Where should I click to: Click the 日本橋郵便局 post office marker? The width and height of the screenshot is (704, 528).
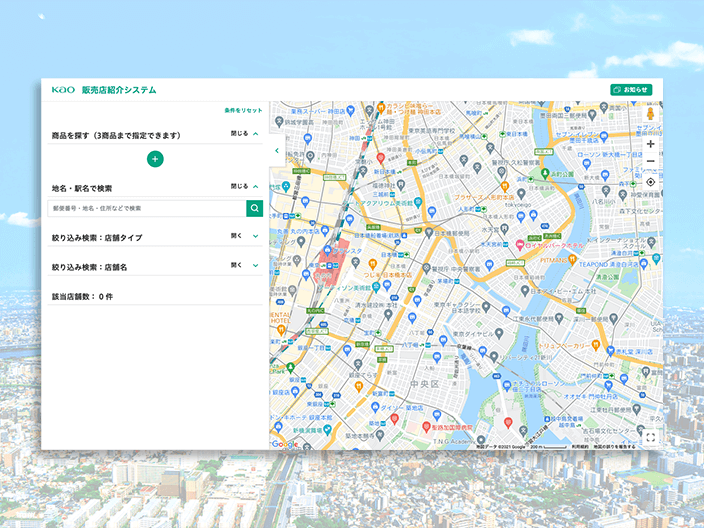(429, 233)
